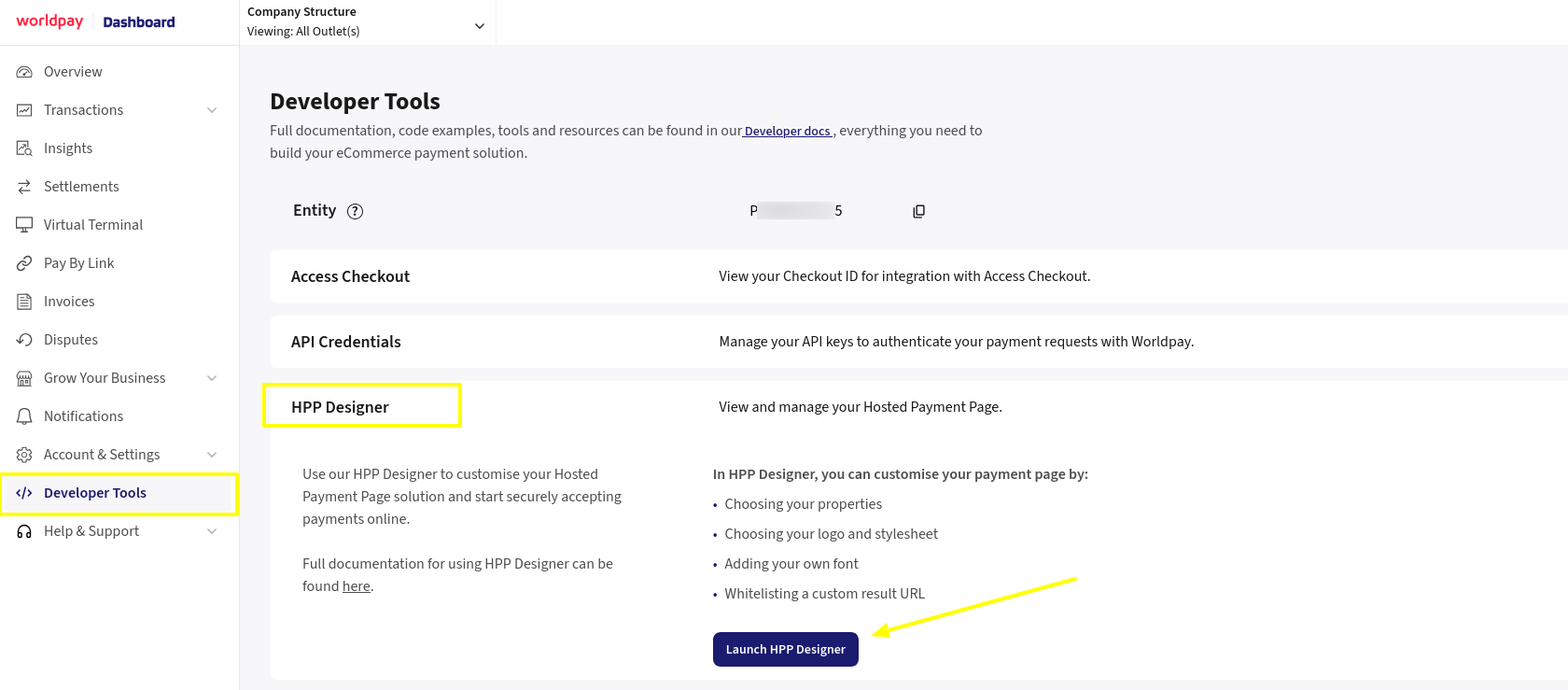The height and width of the screenshot is (690, 1568).
Task: Select the Developer Tools code icon
Action: point(26,492)
